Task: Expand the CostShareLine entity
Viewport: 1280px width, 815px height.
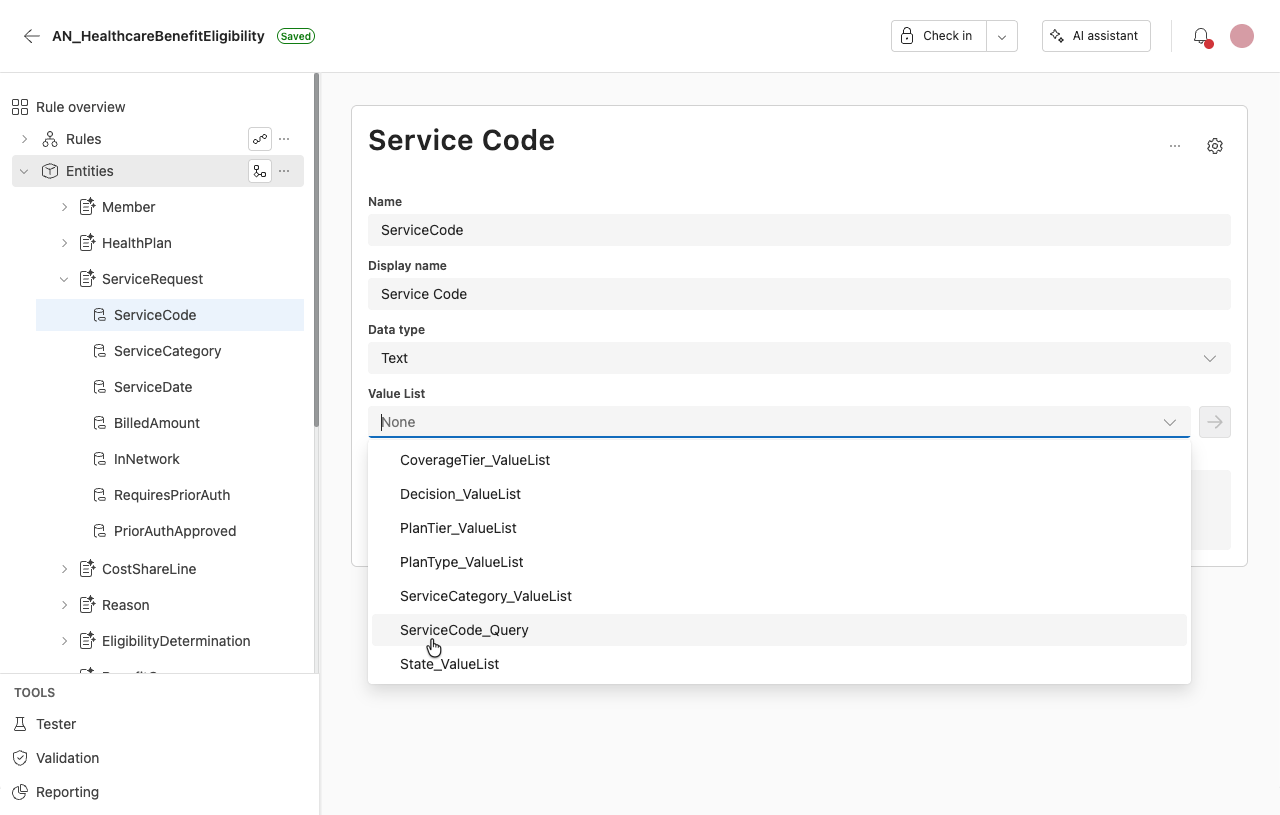Action: click(65, 569)
